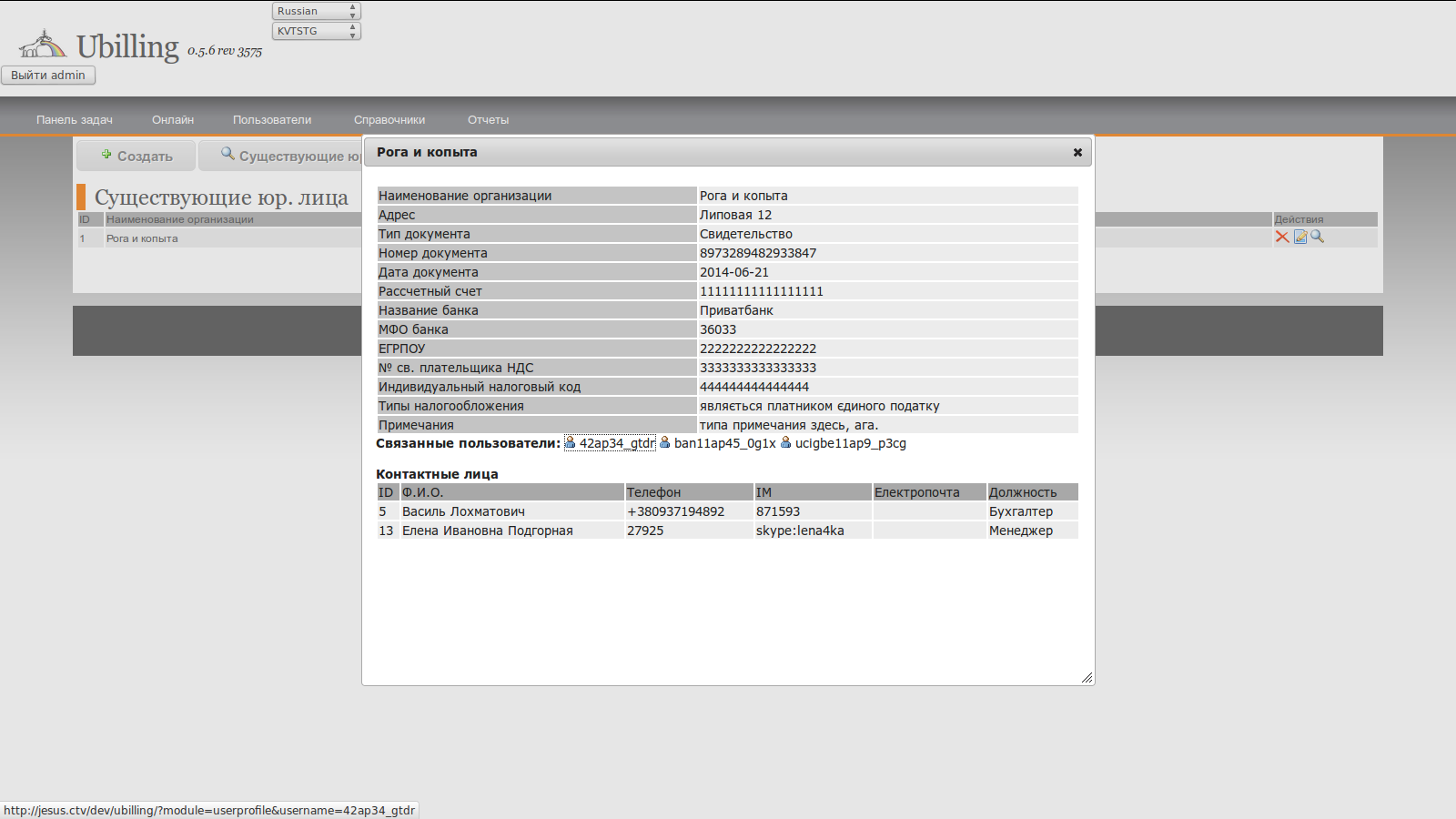Click the user icon beside 42ap34_gtdr
The width and height of the screenshot is (1456, 819).
(571, 442)
